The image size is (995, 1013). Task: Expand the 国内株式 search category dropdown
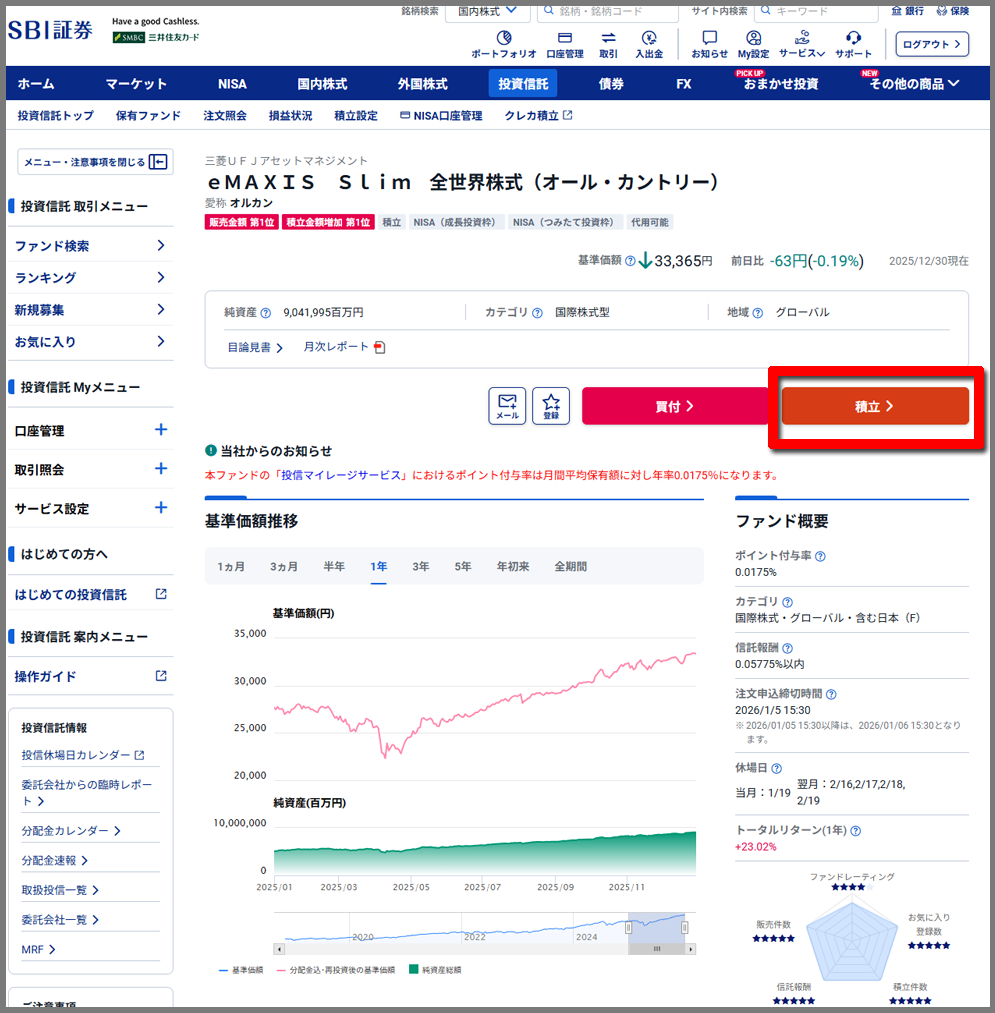(488, 10)
